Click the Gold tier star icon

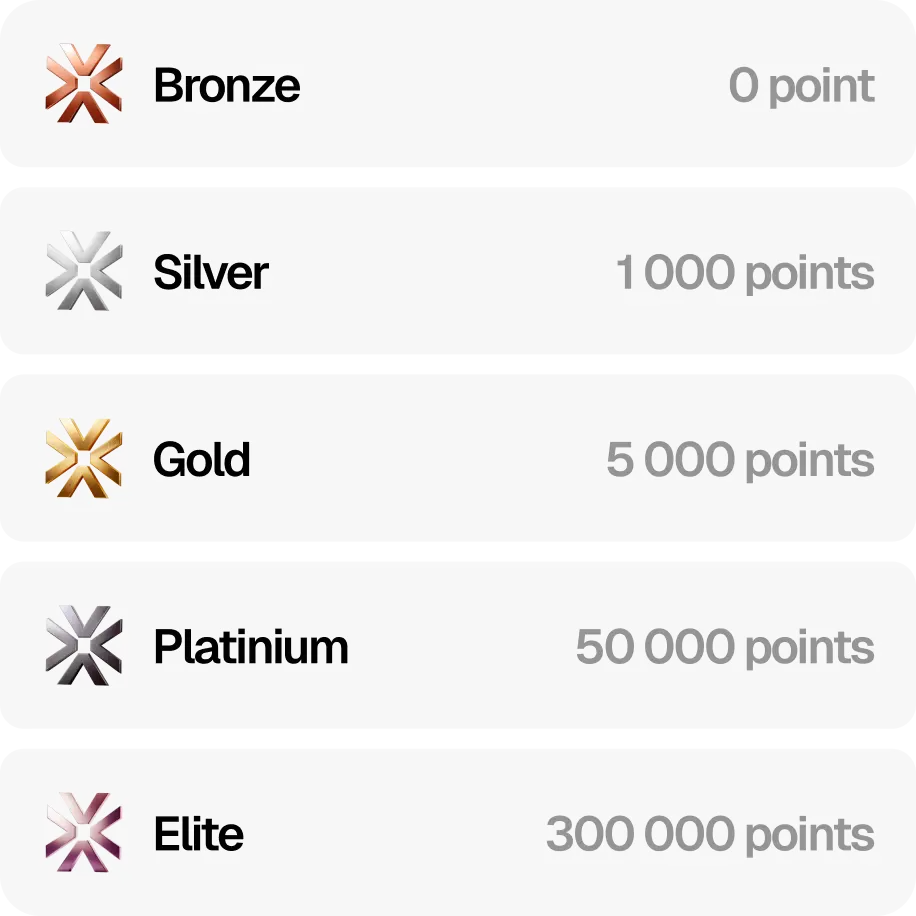click(84, 458)
